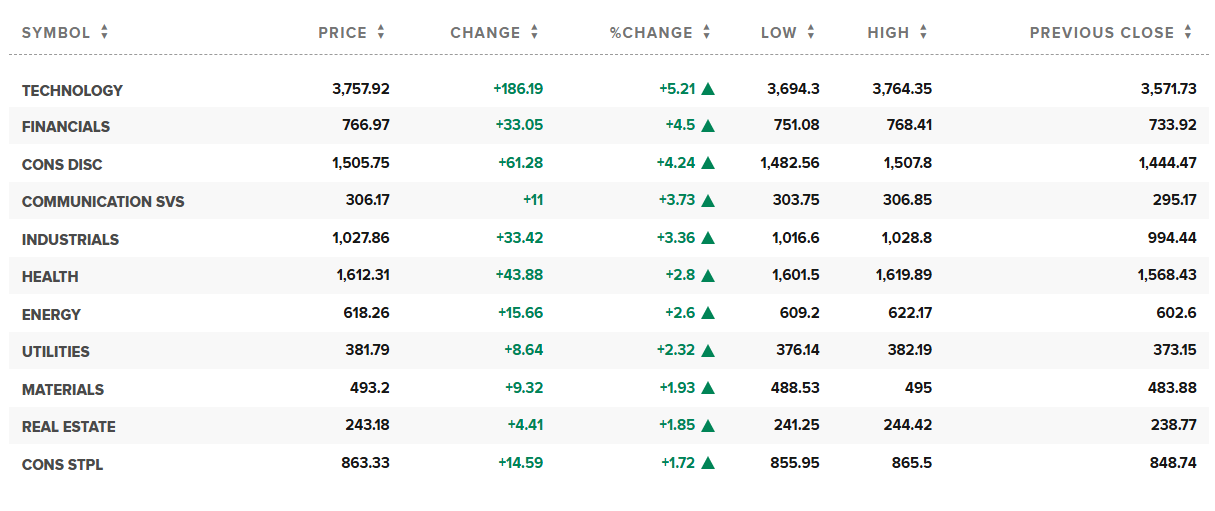Click the green up arrow for FINANCIALS
The height and width of the screenshot is (511, 1215).
pyautogui.click(x=708, y=126)
